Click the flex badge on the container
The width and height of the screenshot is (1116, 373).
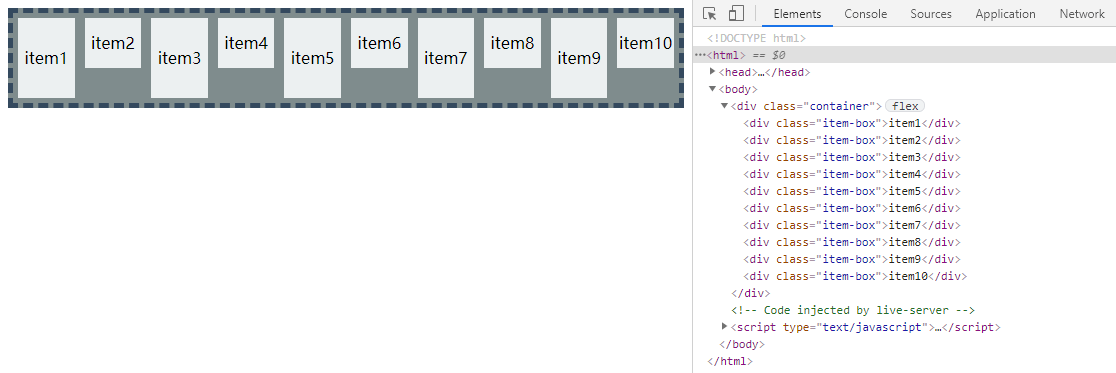coord(905,106)
